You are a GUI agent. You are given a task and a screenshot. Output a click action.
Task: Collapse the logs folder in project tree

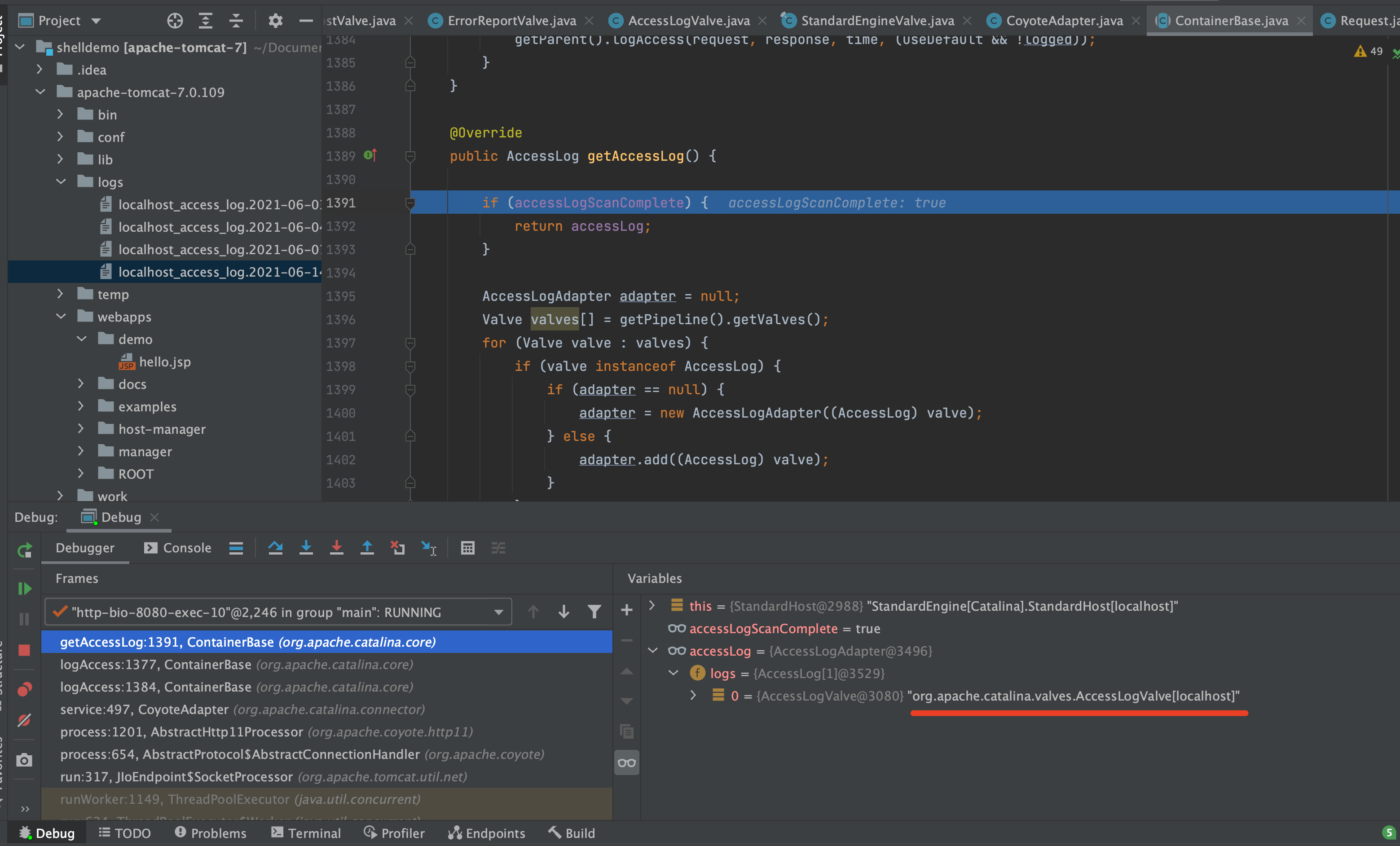pyautogui.click(x=61, y=182)
